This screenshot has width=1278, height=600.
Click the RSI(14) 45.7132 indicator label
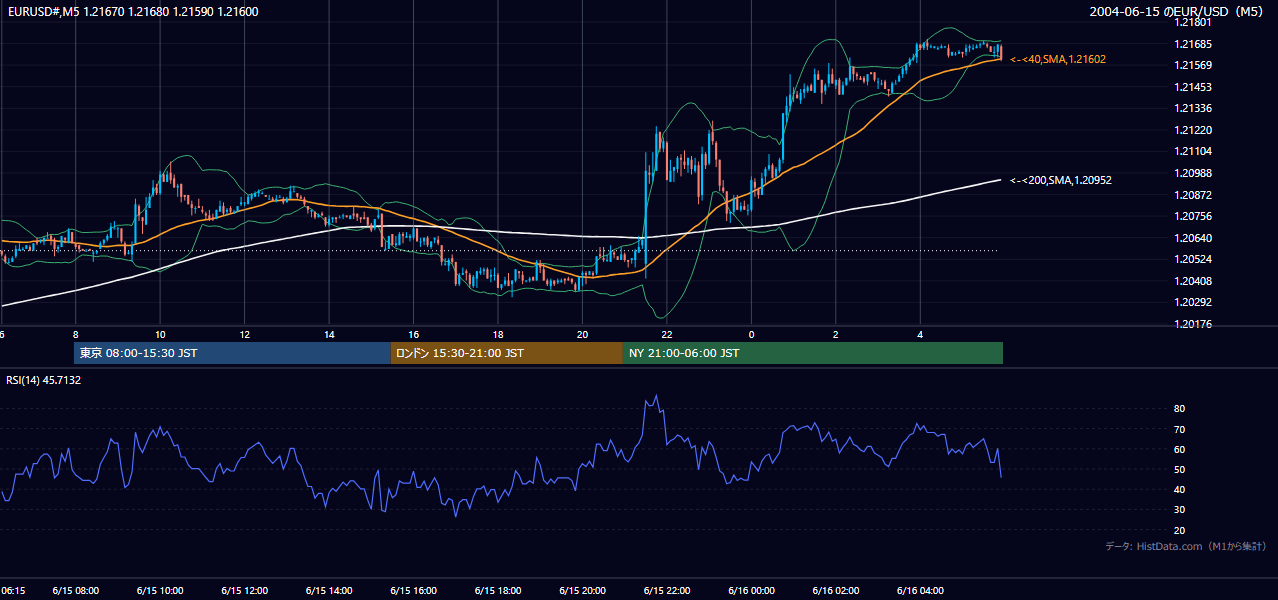[44, 380]
